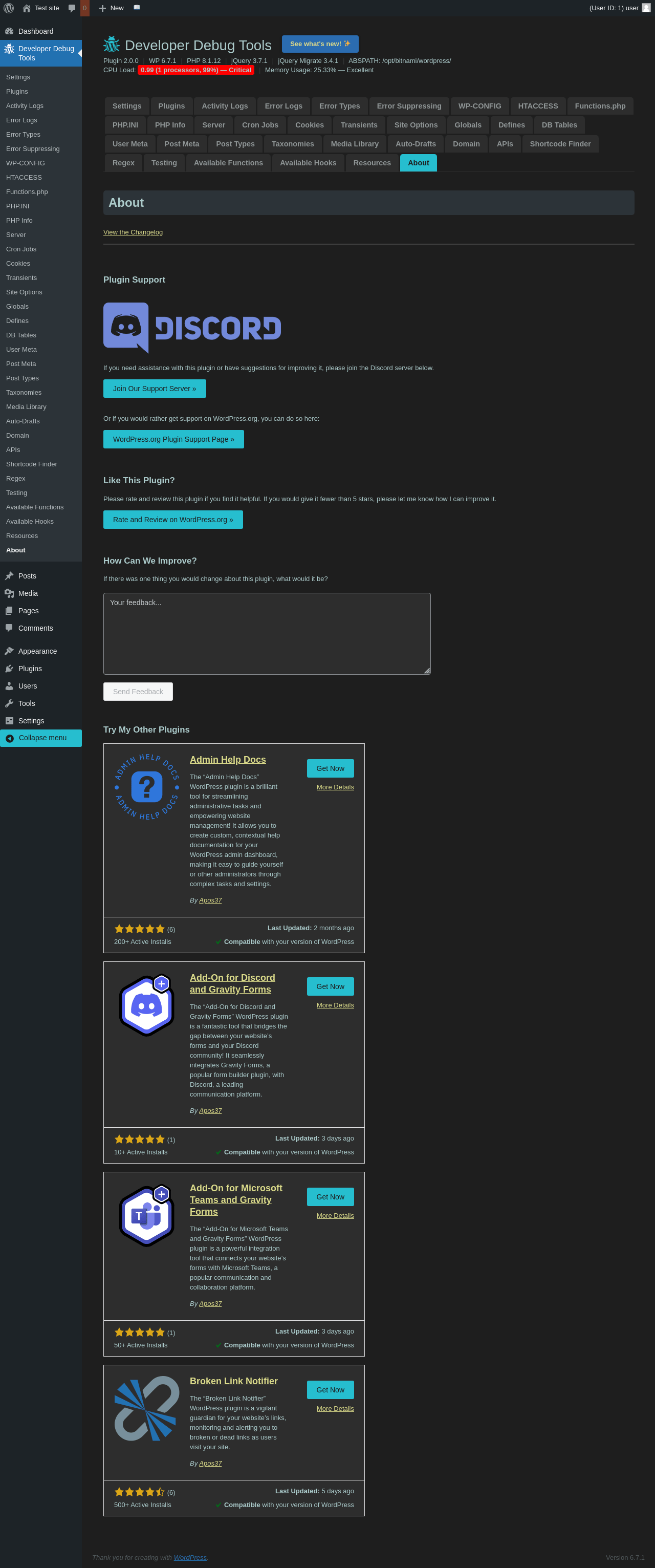Open the Shortcode Finder tab
The width and height of the screenshot is (655, 1568).
(560, 144)
